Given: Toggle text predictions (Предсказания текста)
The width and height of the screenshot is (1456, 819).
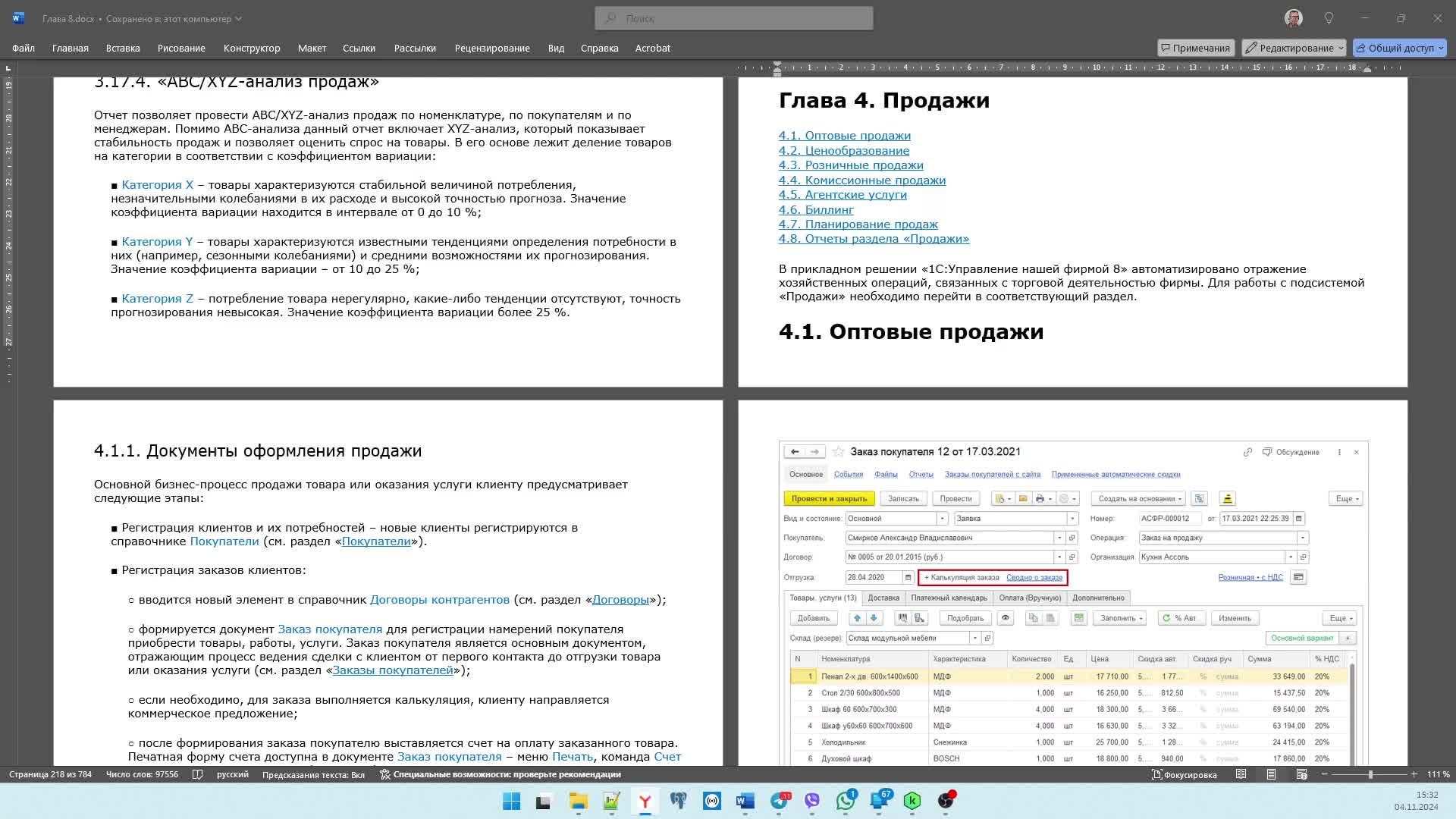Looking at the screenshot, I should point(313,774).
